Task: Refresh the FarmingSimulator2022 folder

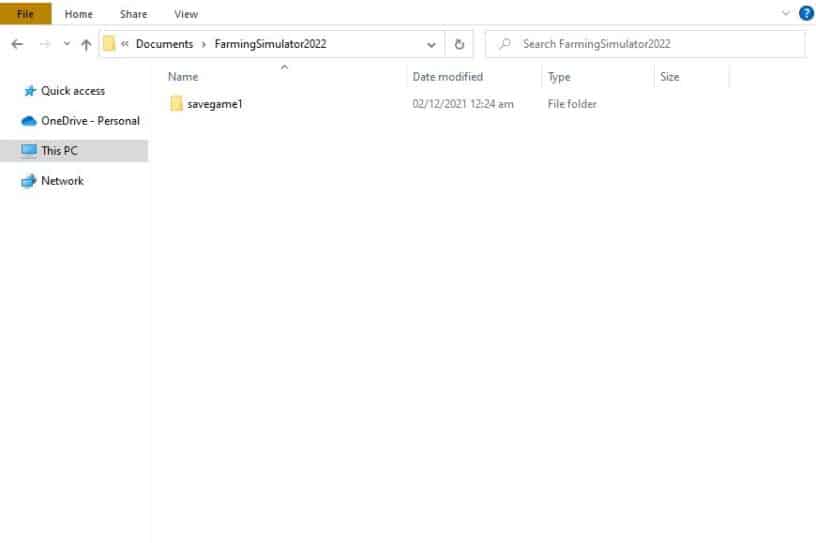Action: 459,44
